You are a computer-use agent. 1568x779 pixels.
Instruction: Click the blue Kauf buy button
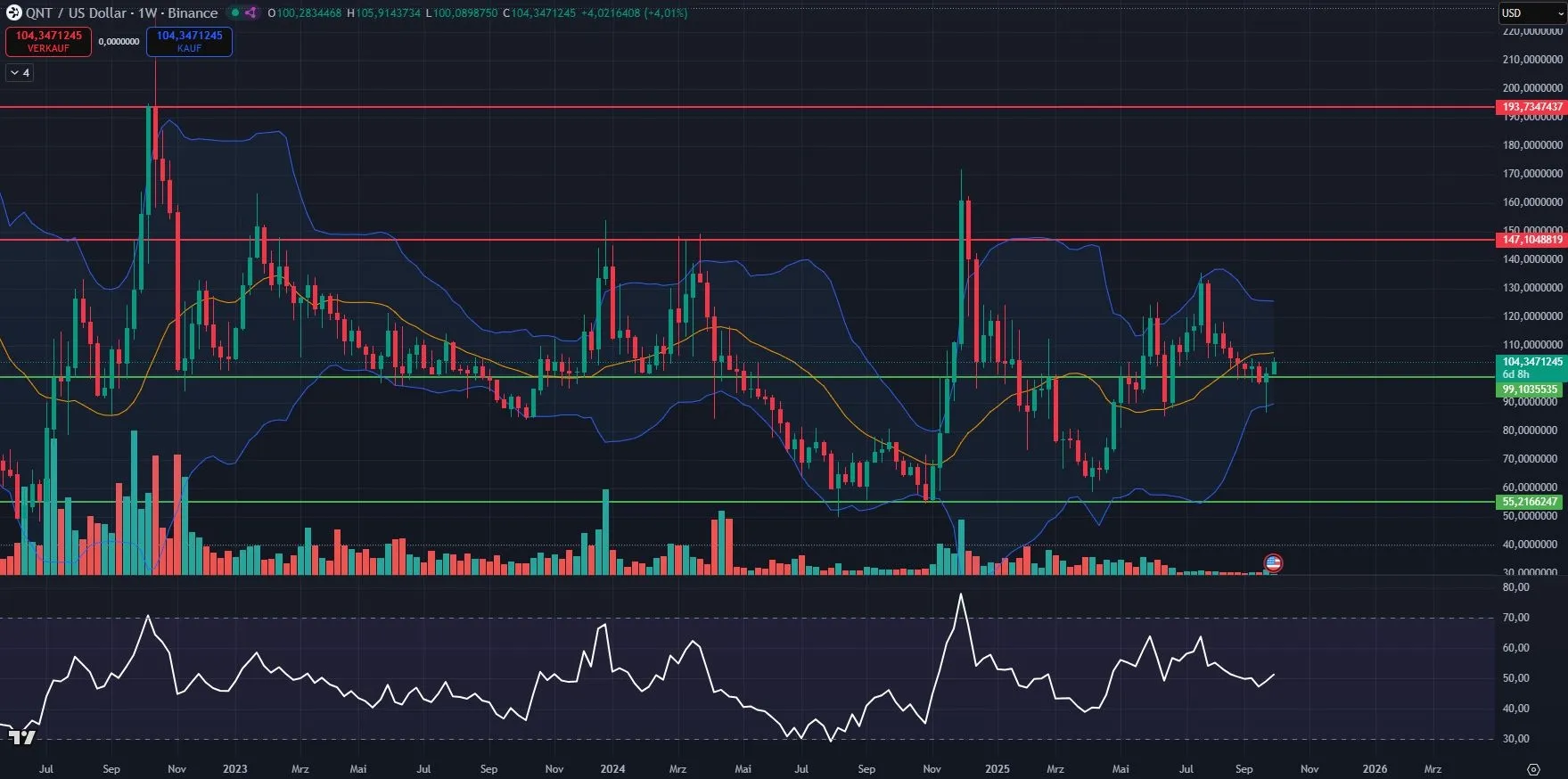click(189, 41)
